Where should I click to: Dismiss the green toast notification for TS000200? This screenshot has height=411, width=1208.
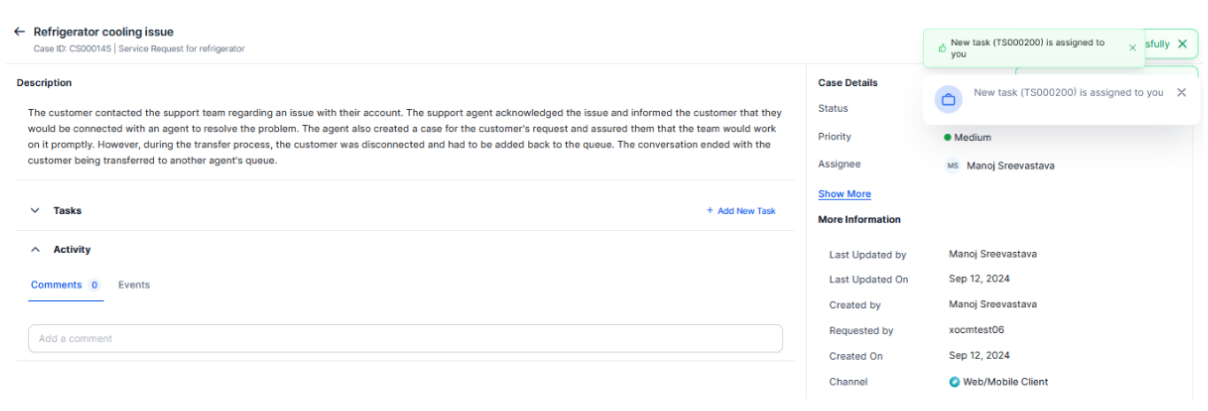[x=1132, y=48]
